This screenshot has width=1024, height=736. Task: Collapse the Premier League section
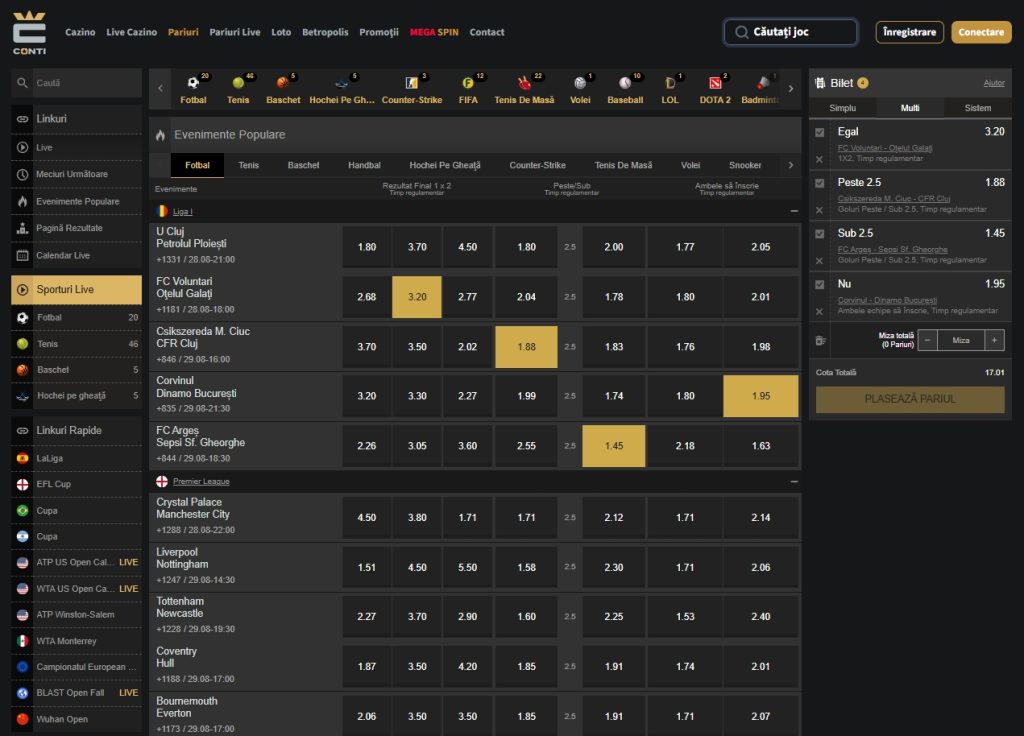tap(793, 481)
